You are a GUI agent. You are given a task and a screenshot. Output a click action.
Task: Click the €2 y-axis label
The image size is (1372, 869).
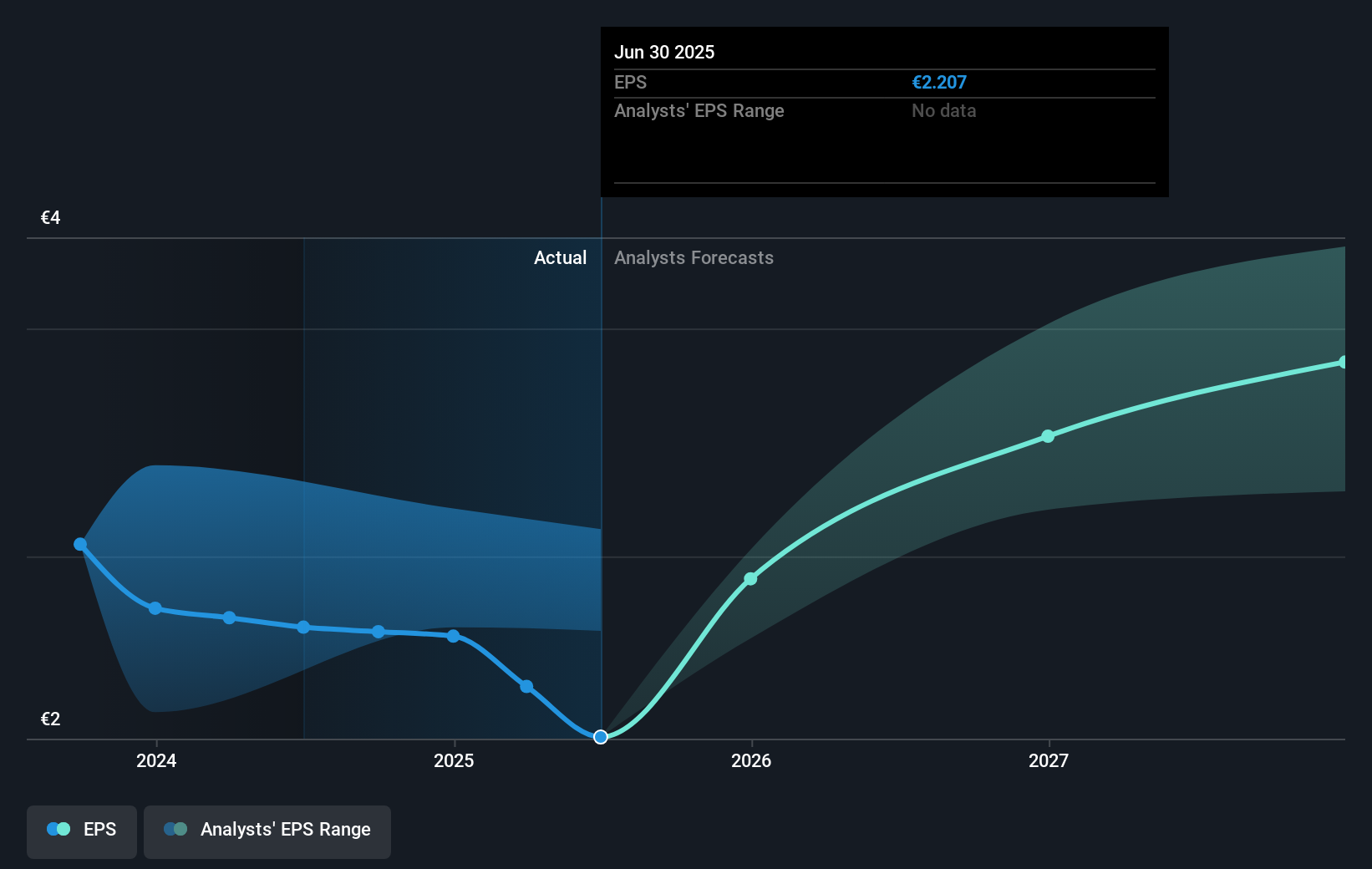[51, 719]
